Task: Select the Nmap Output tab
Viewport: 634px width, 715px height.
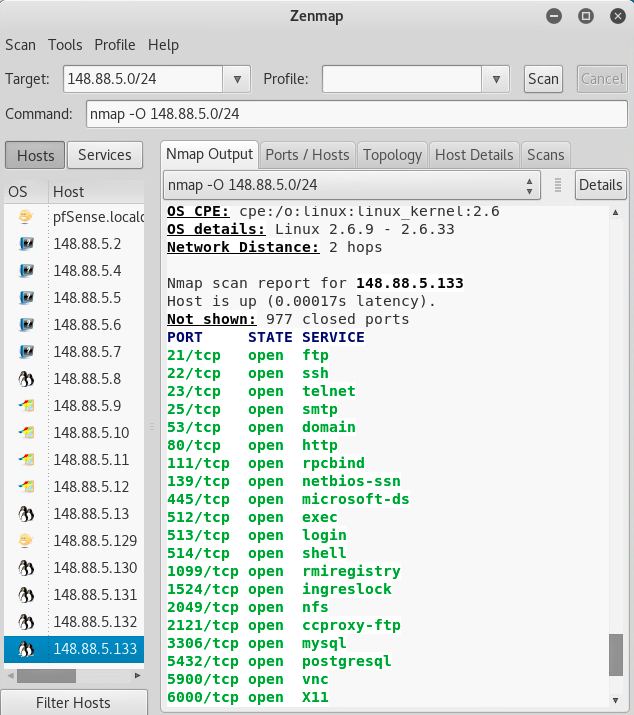Action: (209, 155)
